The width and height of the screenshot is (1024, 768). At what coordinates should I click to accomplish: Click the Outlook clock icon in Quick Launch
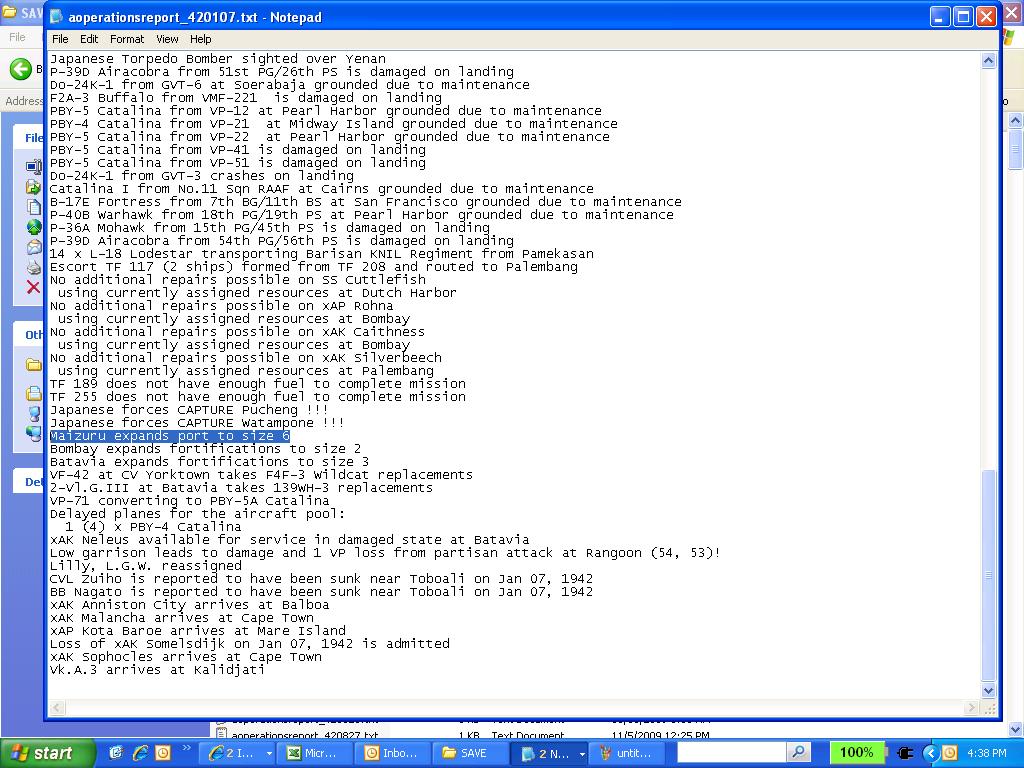163,753
